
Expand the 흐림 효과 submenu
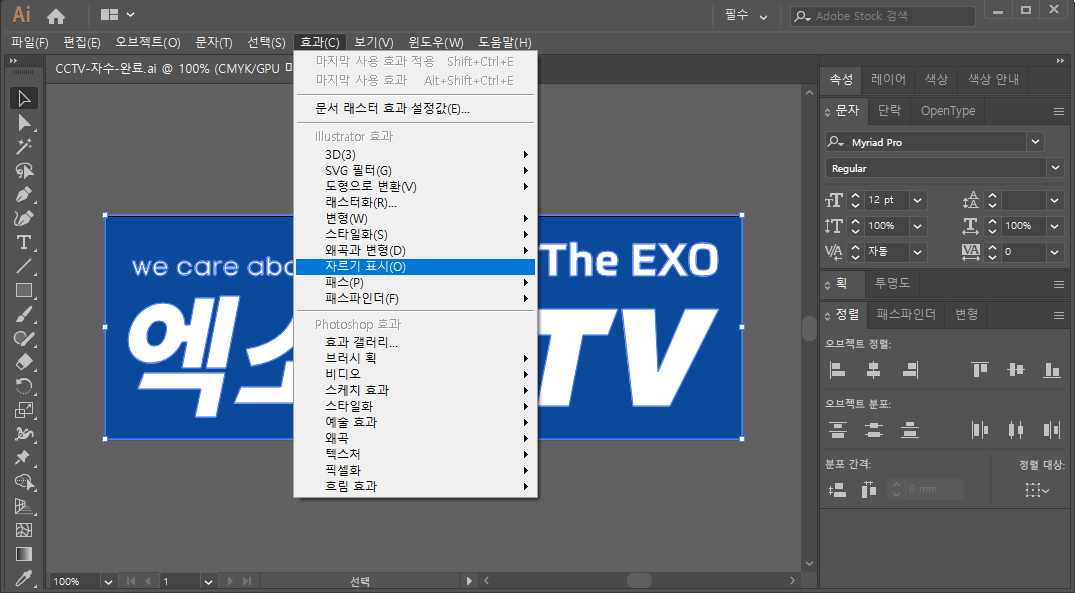pyautogui.click(x=415, y=486)
